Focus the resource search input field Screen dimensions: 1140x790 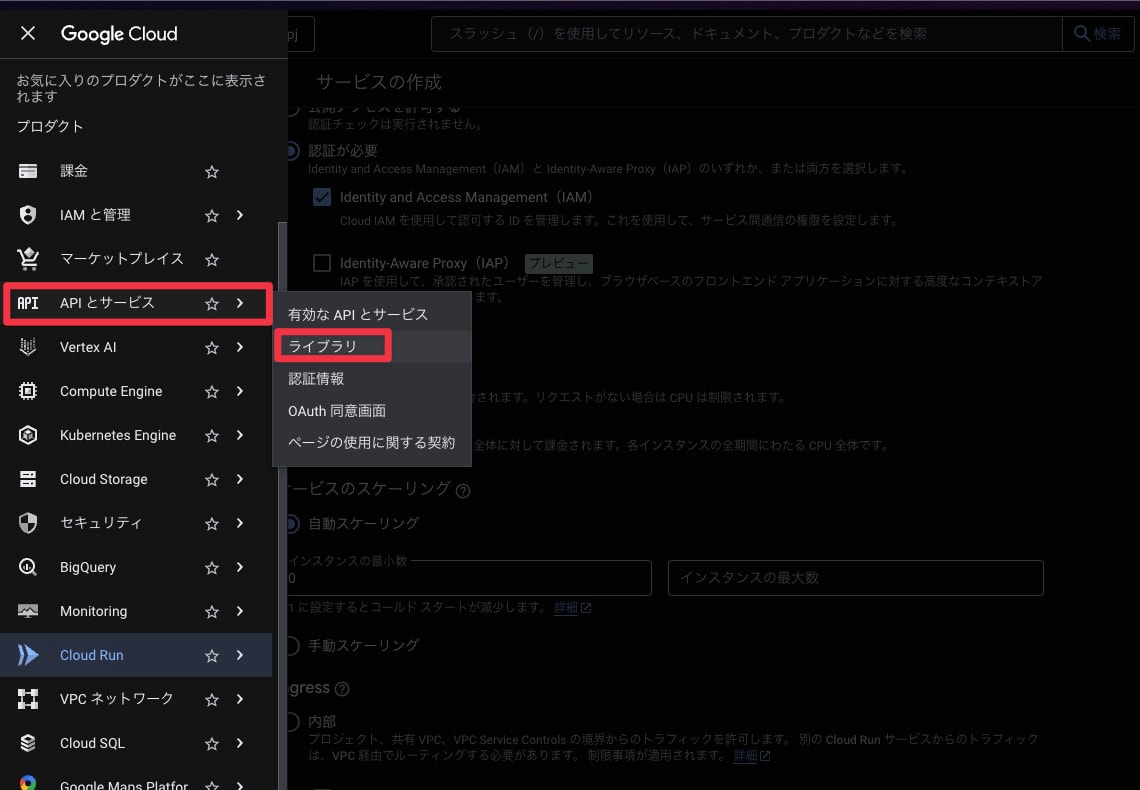[747, 33]
